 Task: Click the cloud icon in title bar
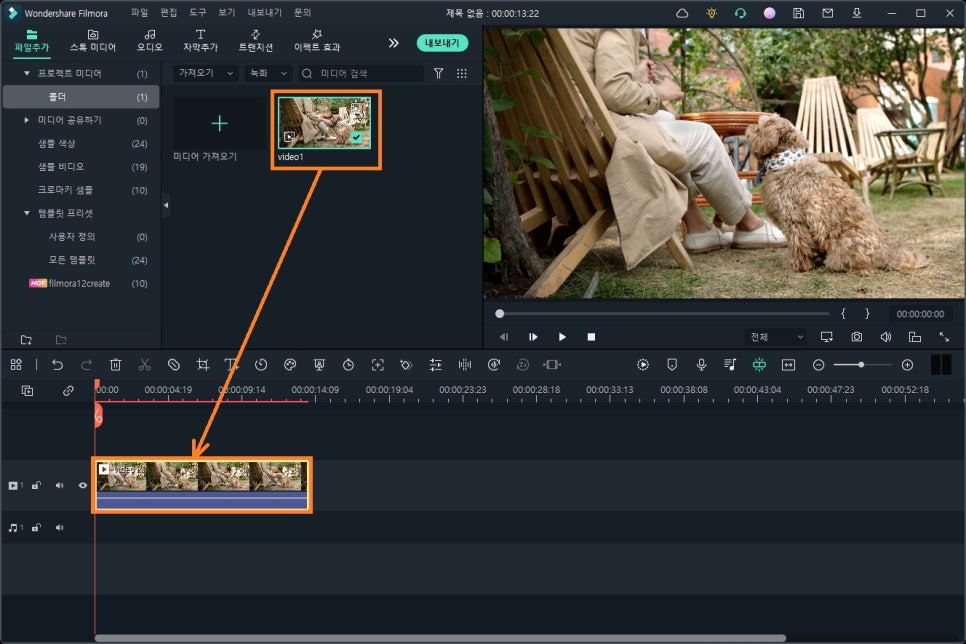pos(682,13)
